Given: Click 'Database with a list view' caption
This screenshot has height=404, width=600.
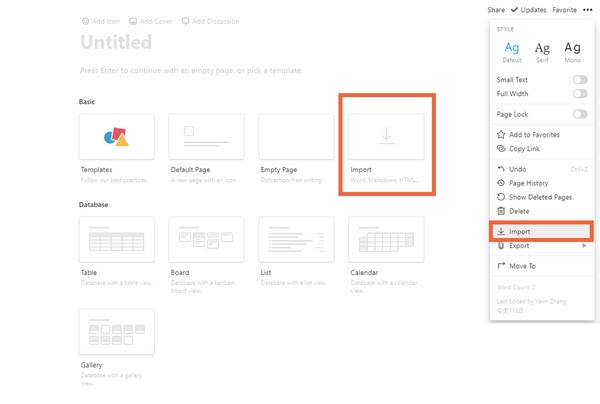Looking at the screenshot, I should click(293, 282).
